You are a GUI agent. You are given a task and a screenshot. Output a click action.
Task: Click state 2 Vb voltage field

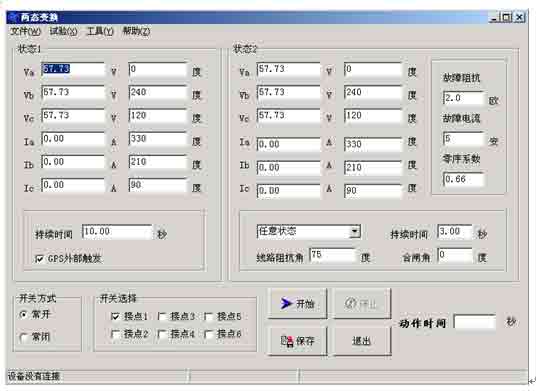[288, 92]
